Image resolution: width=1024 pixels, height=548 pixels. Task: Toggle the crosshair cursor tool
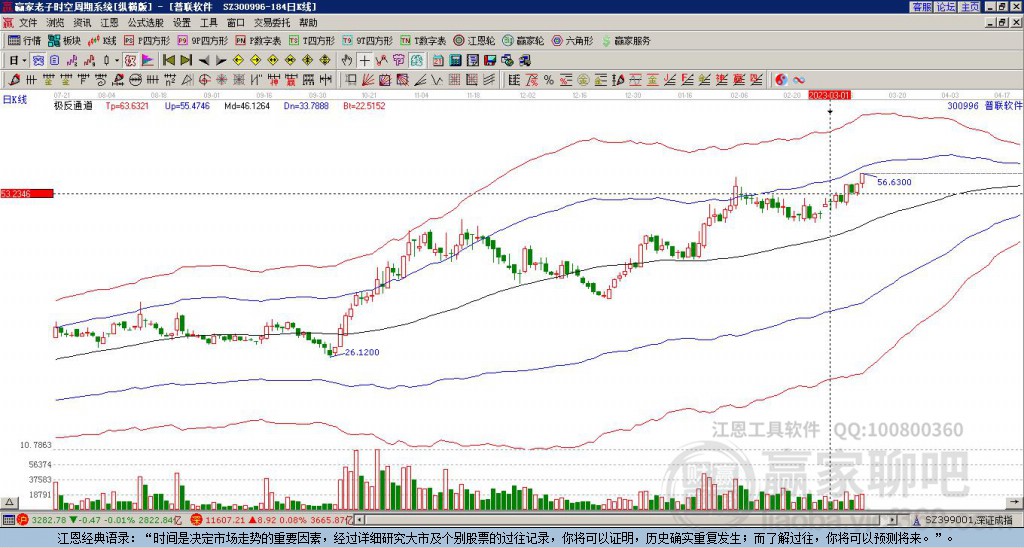coord(364,61)
